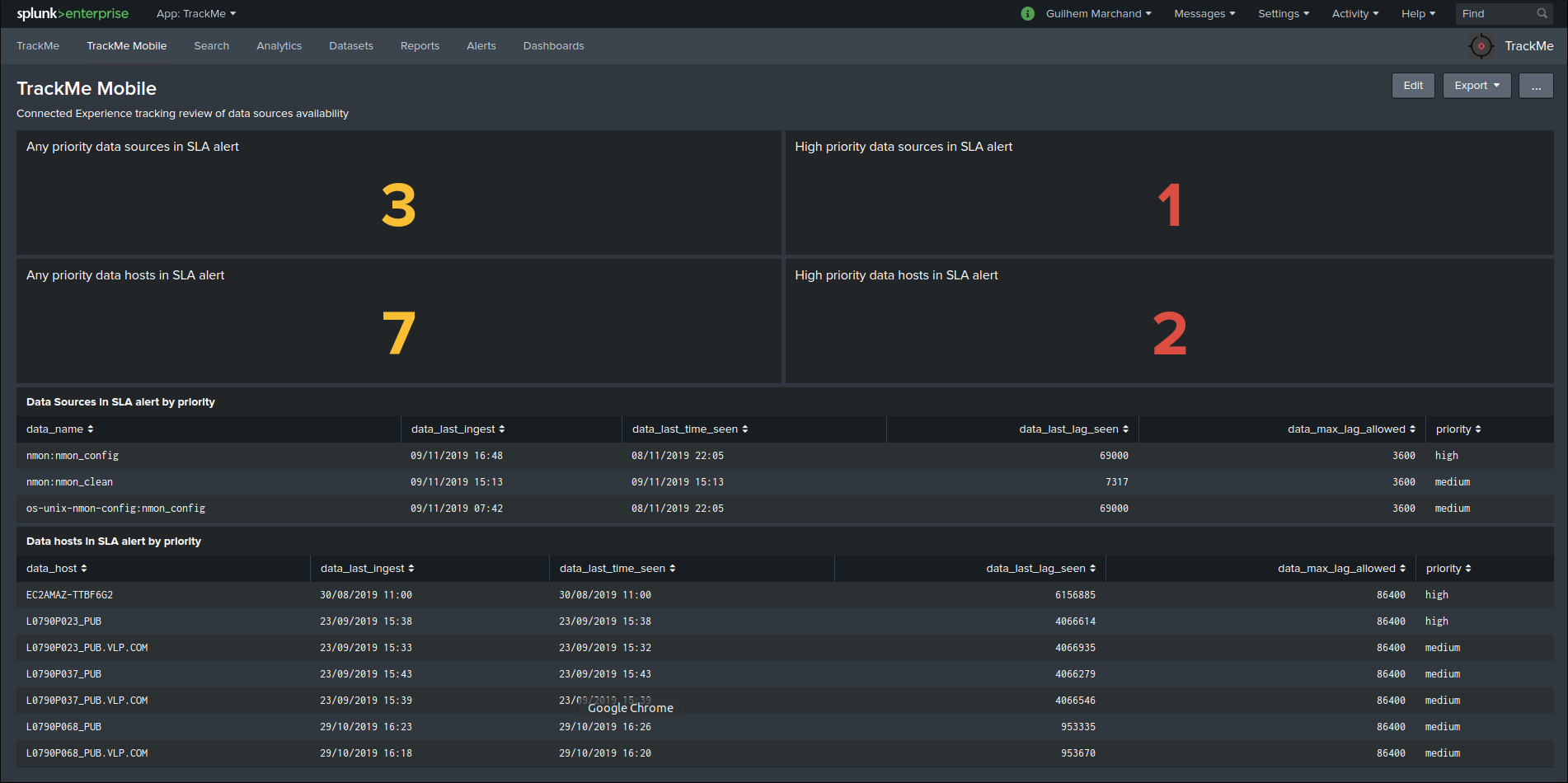Open Guilhem Marchand user menu
Viewport: 1568px width, 783px height.
[x=1098, y=14]
